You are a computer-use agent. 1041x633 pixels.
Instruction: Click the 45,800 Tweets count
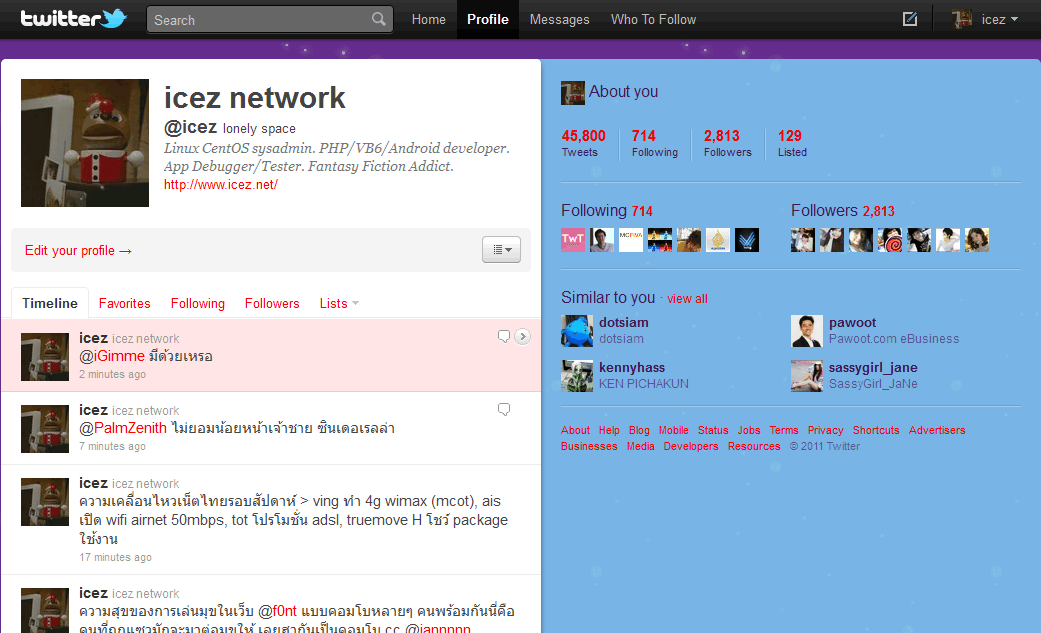[584, 143]
